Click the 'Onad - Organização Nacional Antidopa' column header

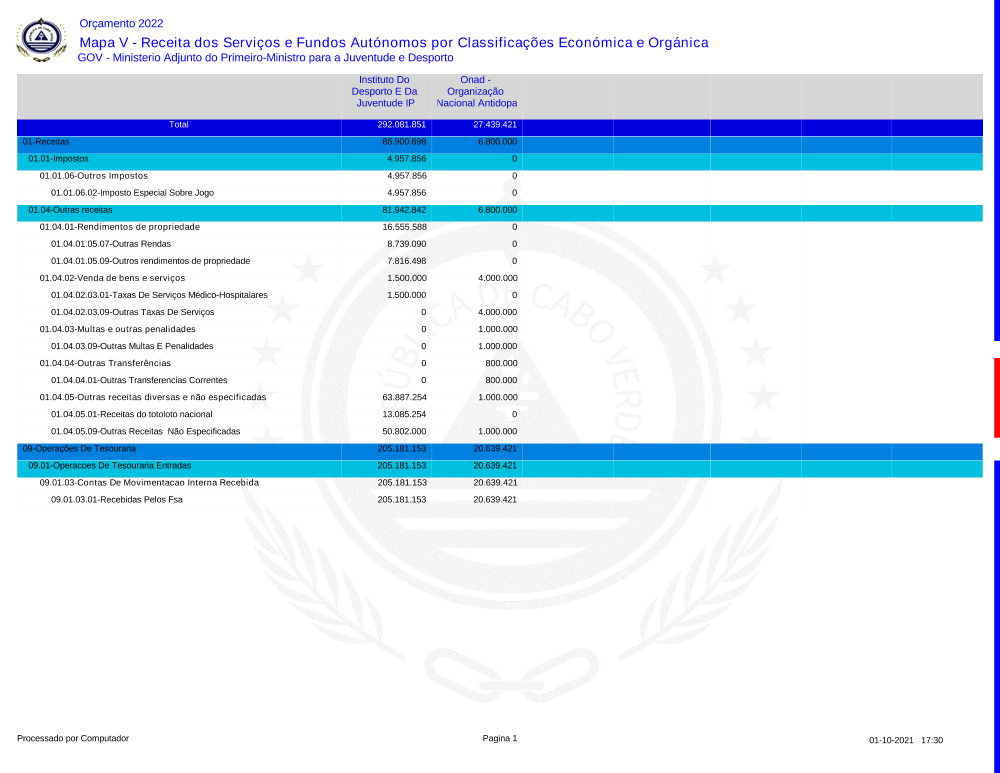pos(476,91)
